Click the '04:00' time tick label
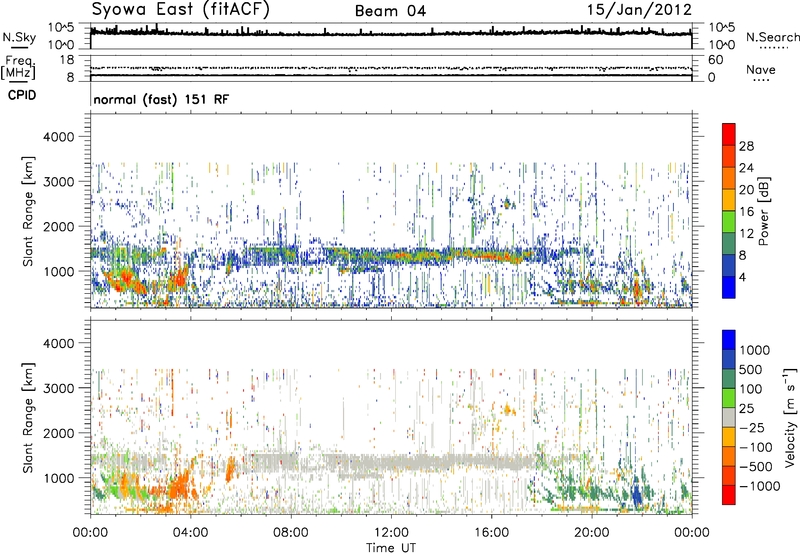Image resolution: width=800 pixels, height=554 pixels. (x=190, y=533)
